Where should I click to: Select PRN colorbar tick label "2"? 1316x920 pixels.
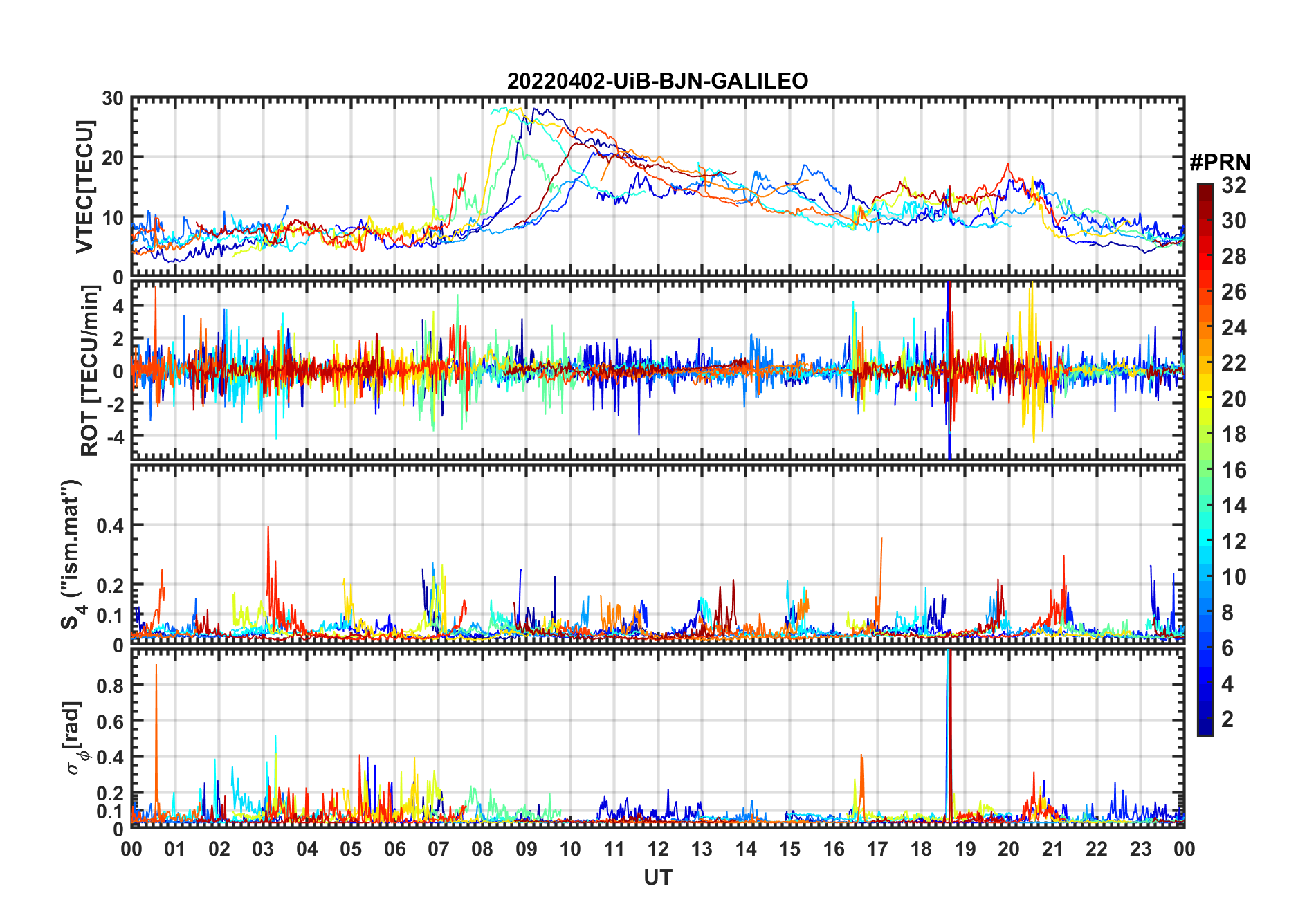pos(1227,719)
